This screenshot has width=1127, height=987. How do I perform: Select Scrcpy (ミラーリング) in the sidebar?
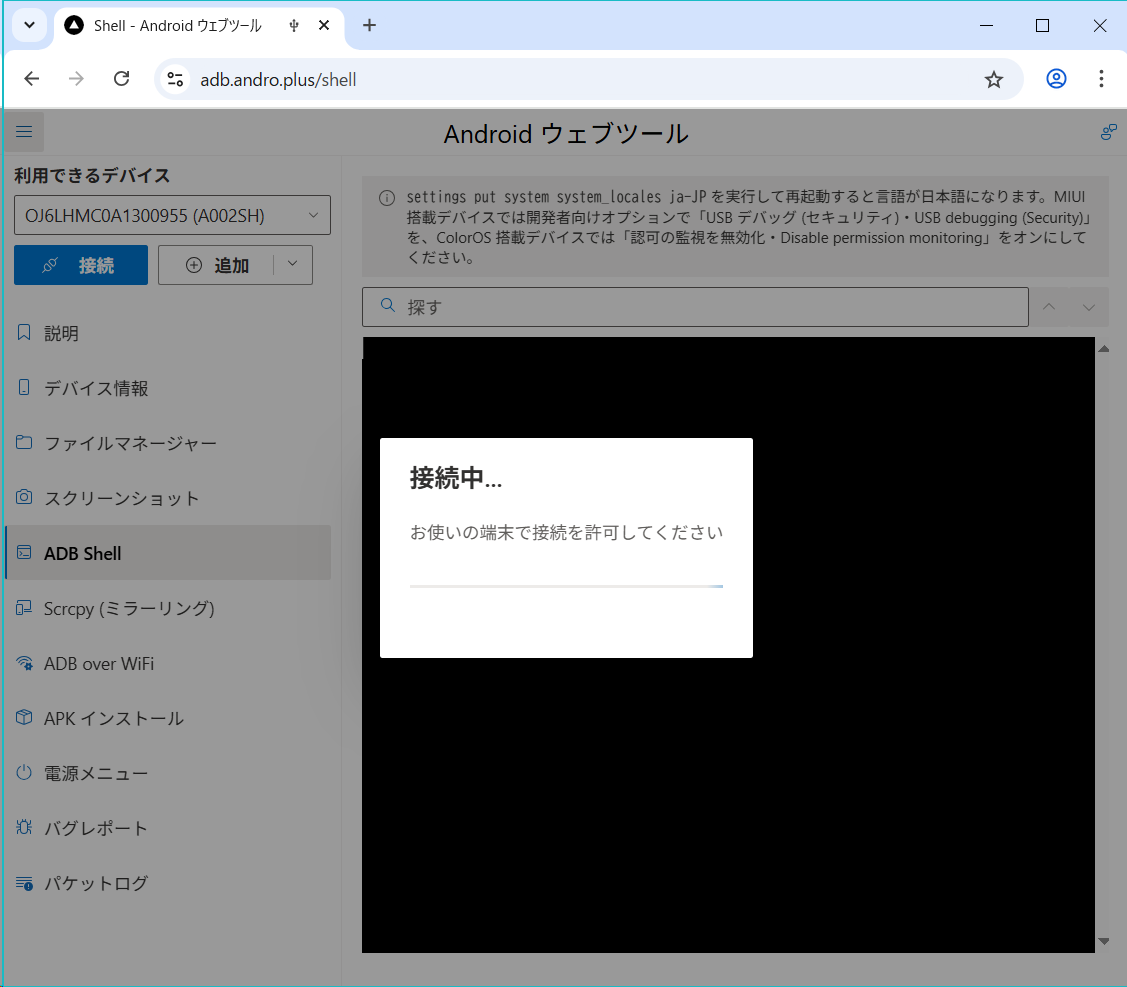[x=129, y=608]
